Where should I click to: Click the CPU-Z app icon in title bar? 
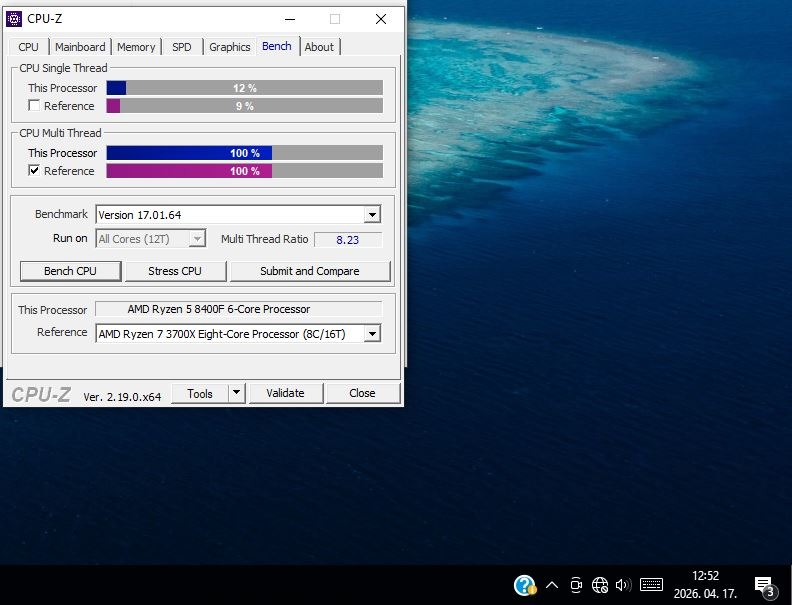pos(14,19)
